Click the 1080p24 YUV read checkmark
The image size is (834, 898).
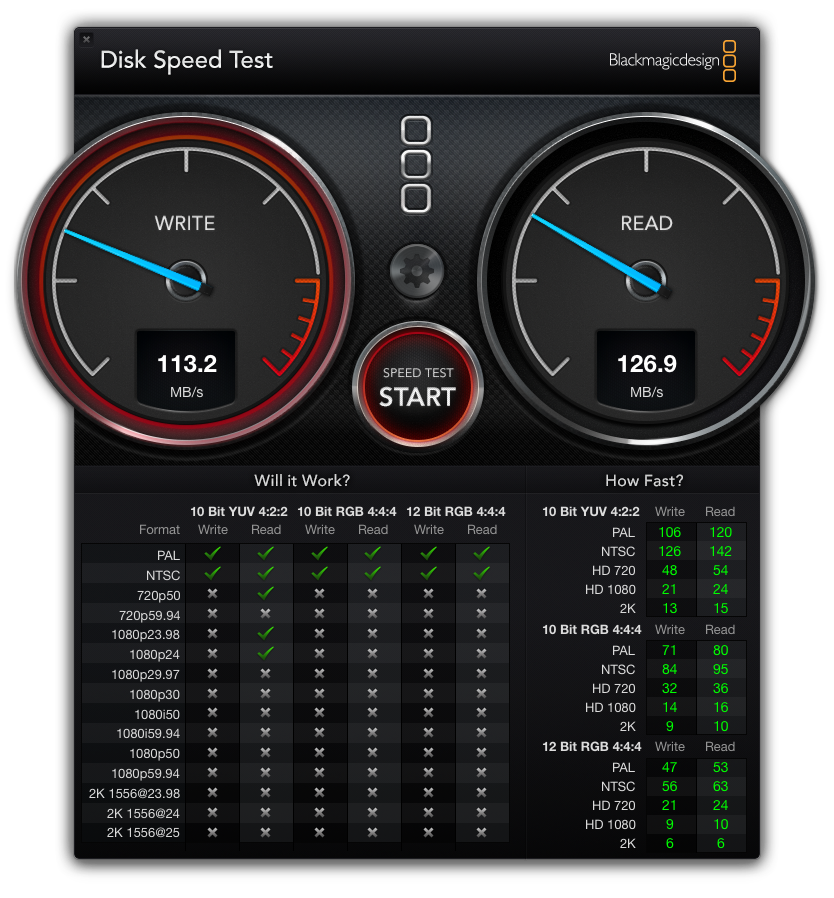[265, 652]
